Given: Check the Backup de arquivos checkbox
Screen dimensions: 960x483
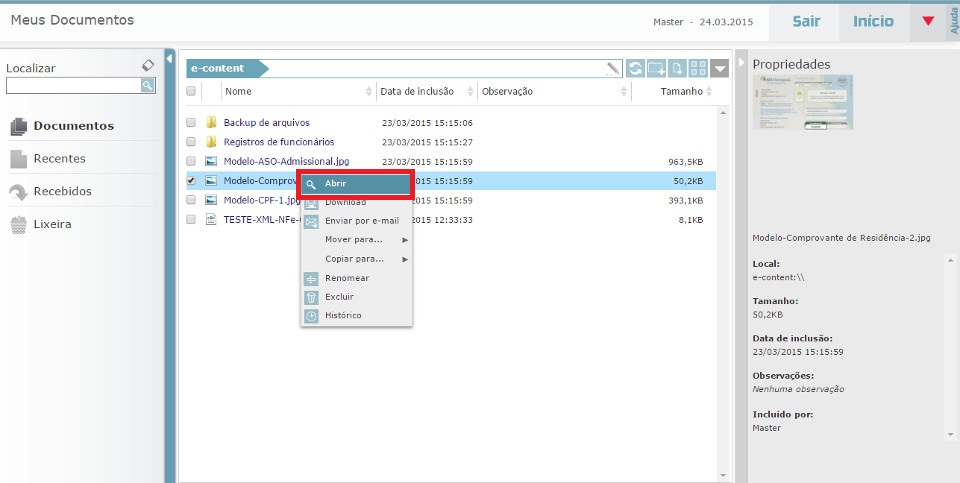Looking at the screenshot, I should click(x=191, y=123).
